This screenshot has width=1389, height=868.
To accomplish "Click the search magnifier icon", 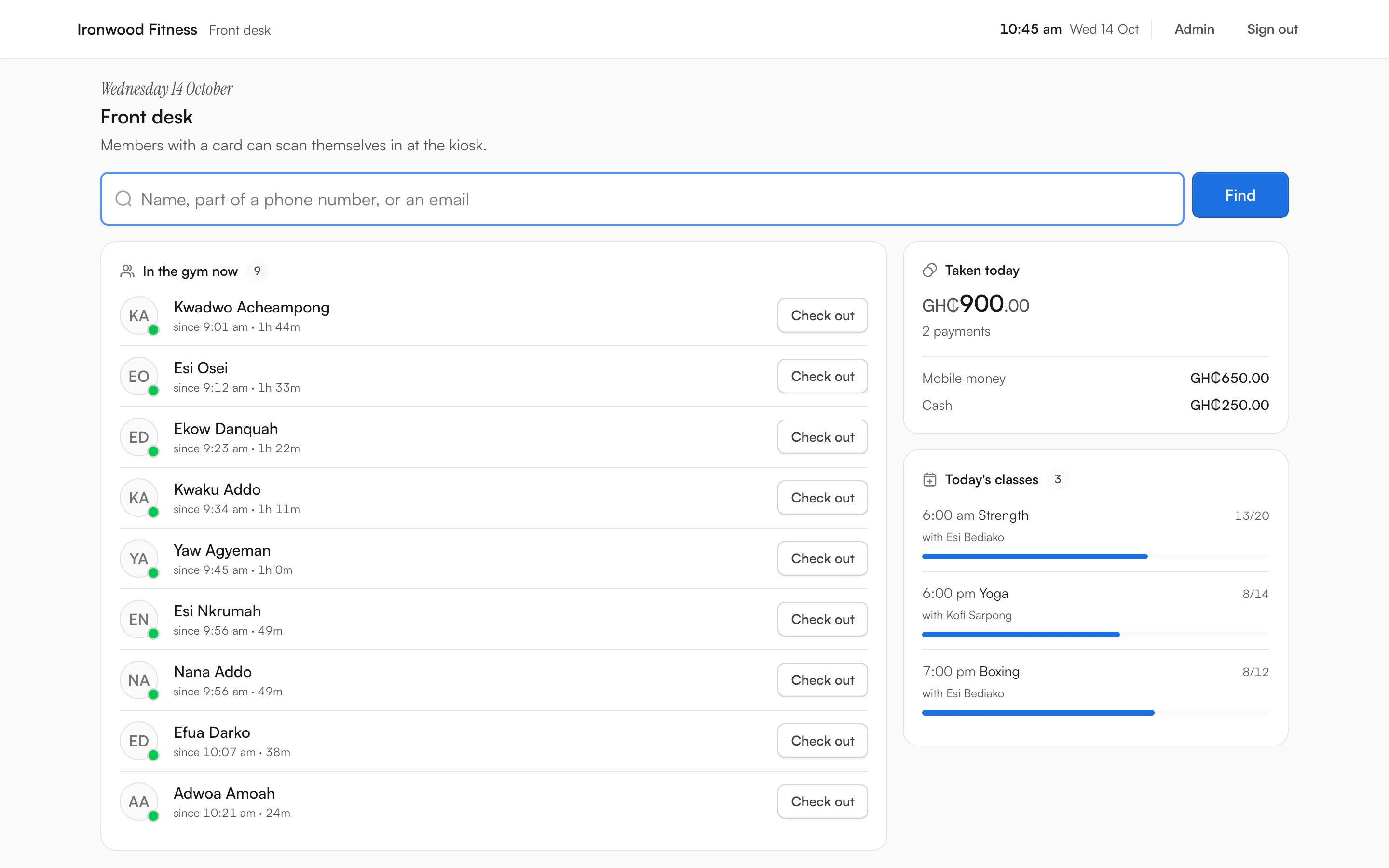I will (x=123, y=199).
